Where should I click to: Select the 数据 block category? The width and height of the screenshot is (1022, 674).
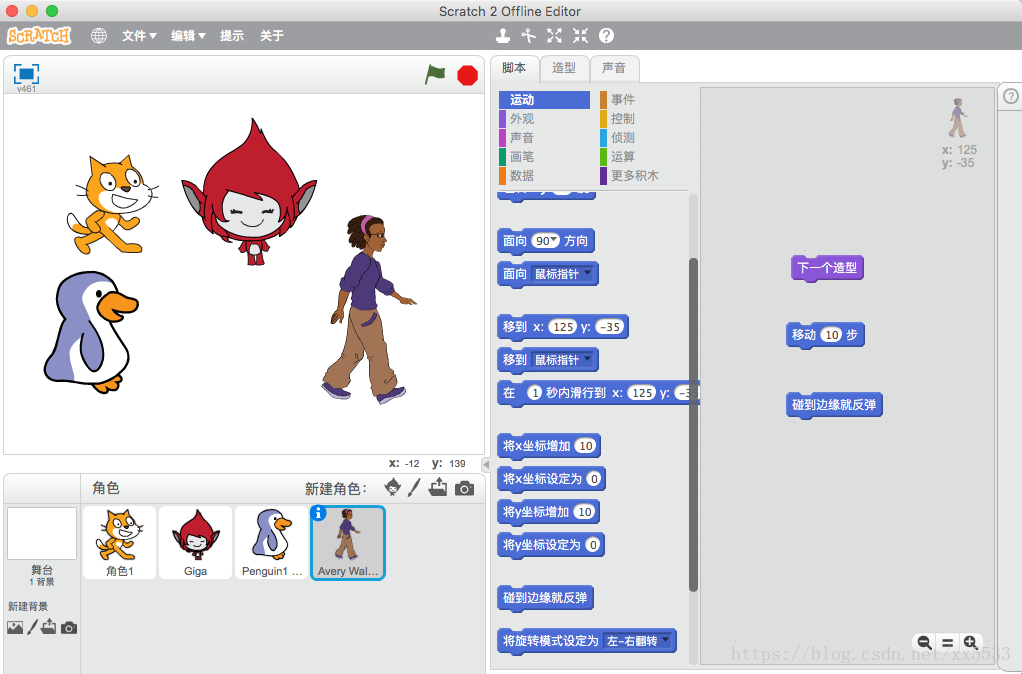(x=544, y=175)
